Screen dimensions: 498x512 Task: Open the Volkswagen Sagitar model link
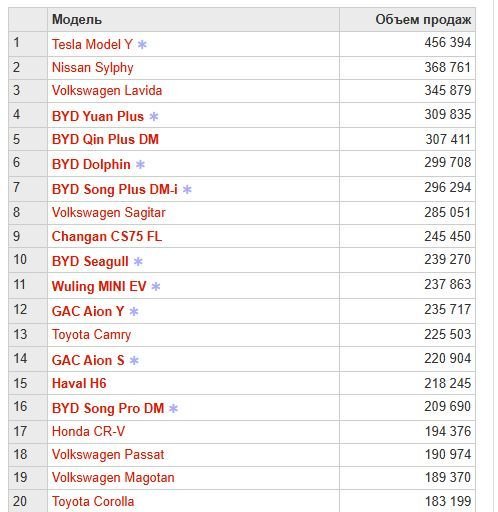tap(109, 213)
